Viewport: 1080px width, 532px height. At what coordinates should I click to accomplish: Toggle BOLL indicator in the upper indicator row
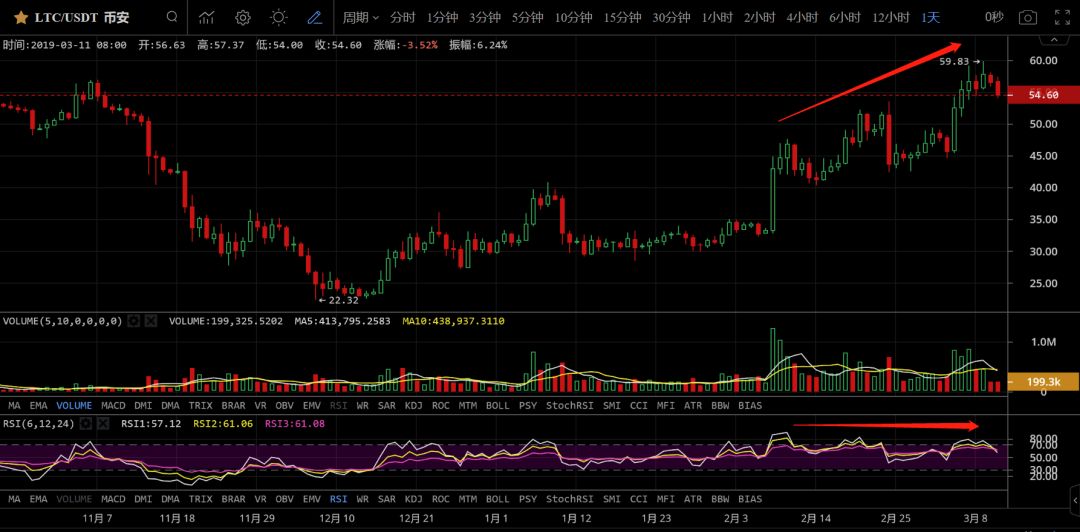[497, 405]
